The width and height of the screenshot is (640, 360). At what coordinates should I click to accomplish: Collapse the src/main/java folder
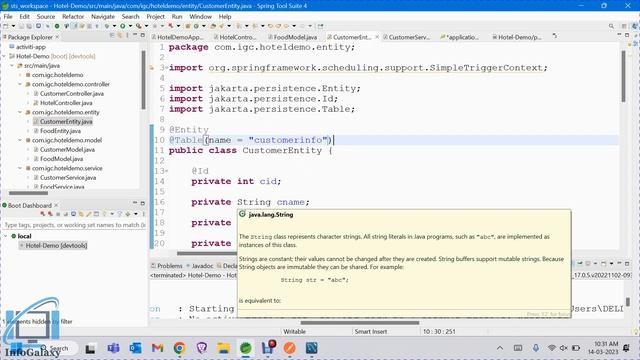click(x=12, y=65)
